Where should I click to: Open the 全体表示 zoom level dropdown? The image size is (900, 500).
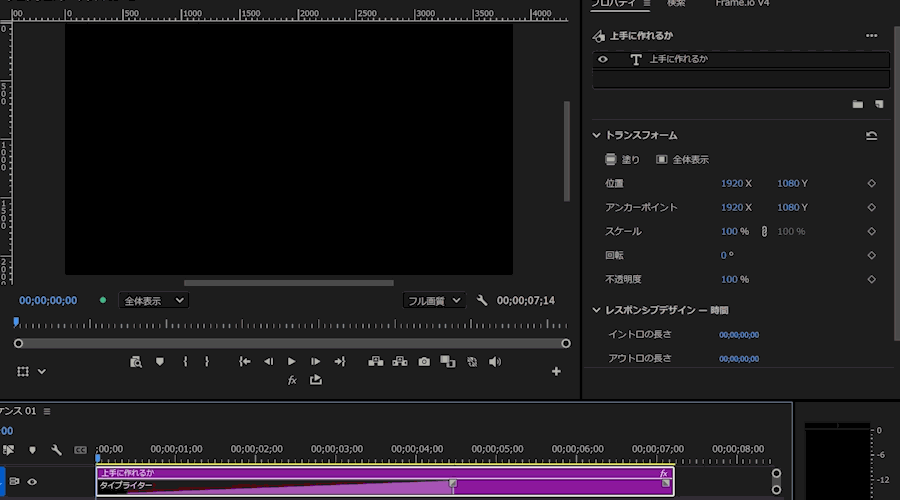click(x=153, y=301)
